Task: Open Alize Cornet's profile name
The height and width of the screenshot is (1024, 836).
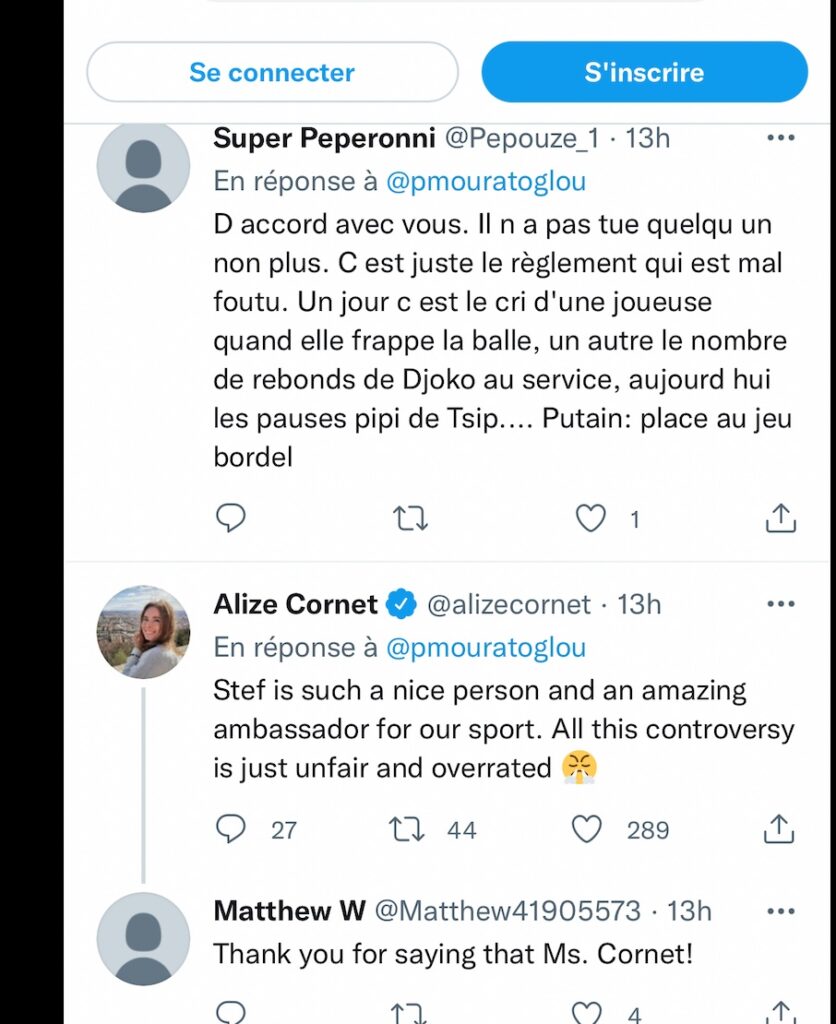Action: (295, 604)
